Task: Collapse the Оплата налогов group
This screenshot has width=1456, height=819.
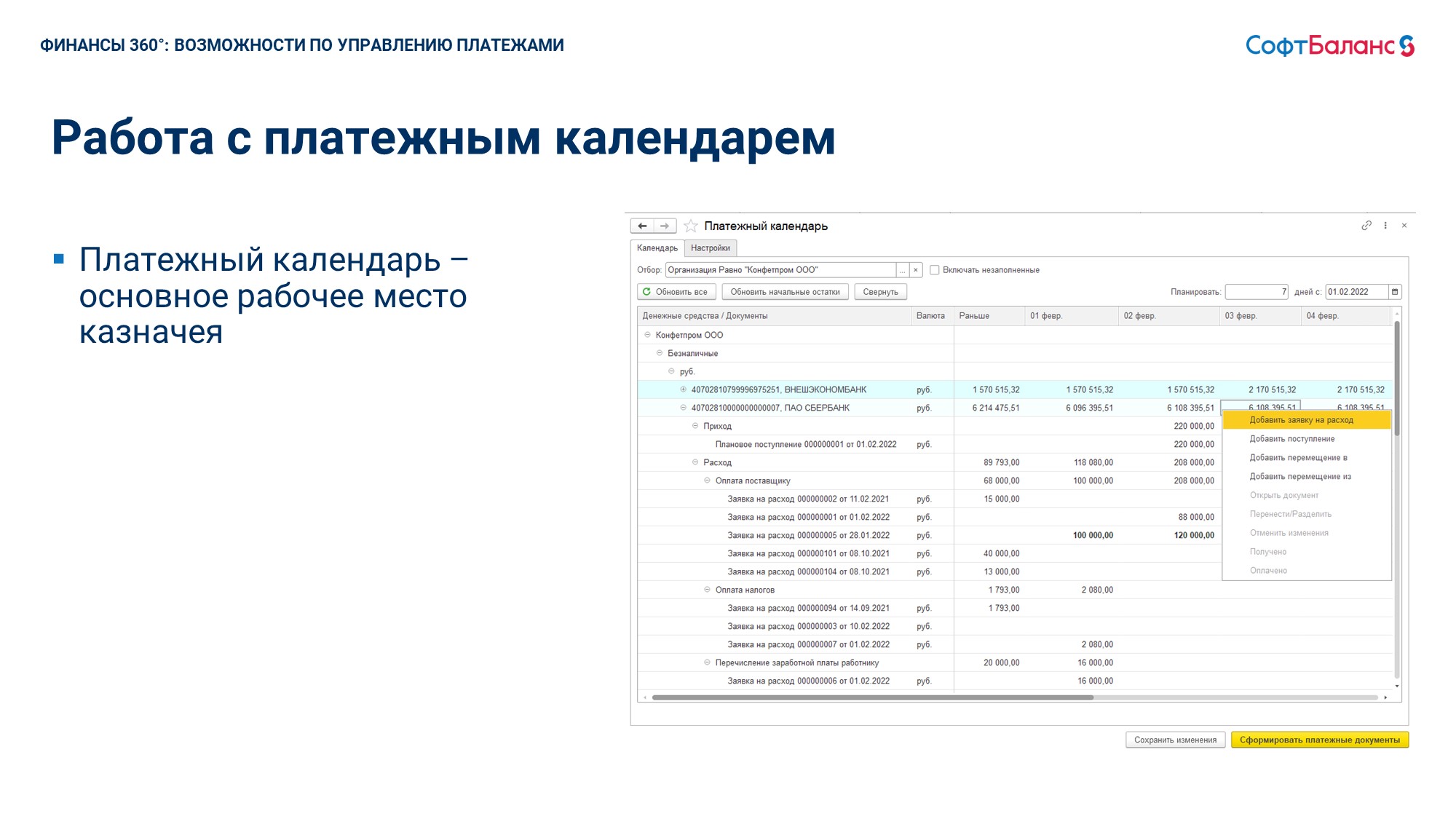Action: point(707,590)
